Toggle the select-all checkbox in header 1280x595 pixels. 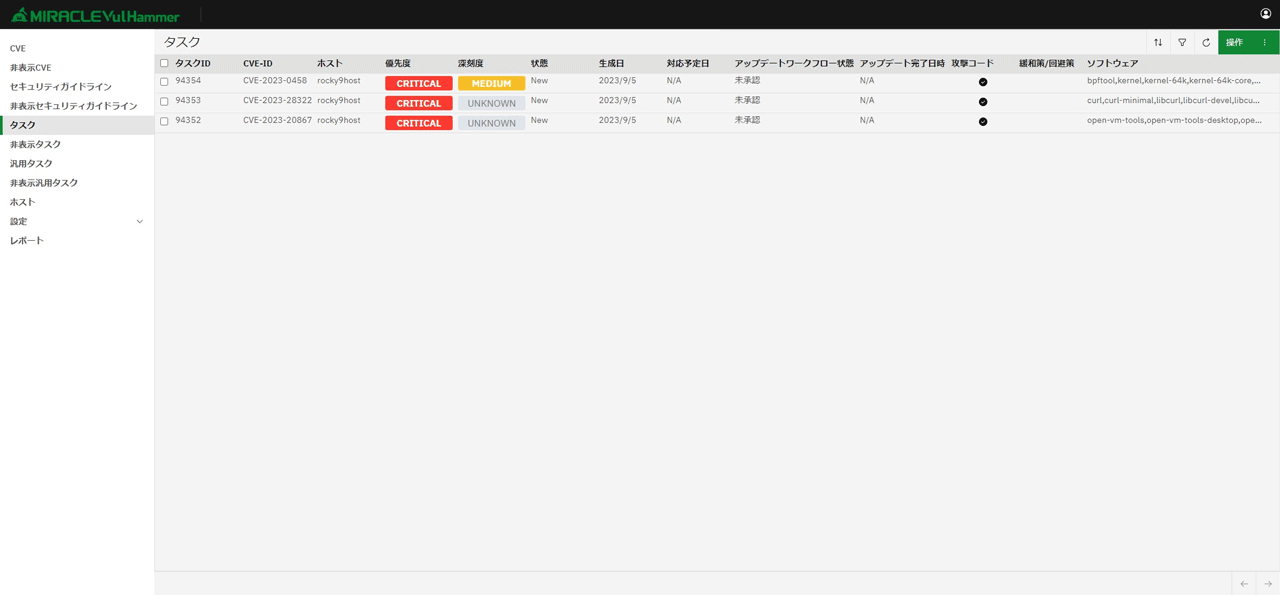164,63
